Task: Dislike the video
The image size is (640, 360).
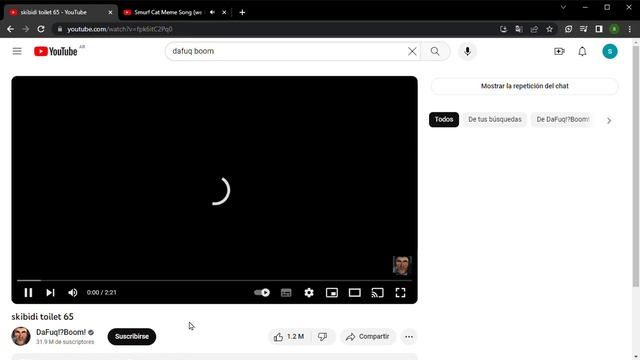Action: [322, 337]
